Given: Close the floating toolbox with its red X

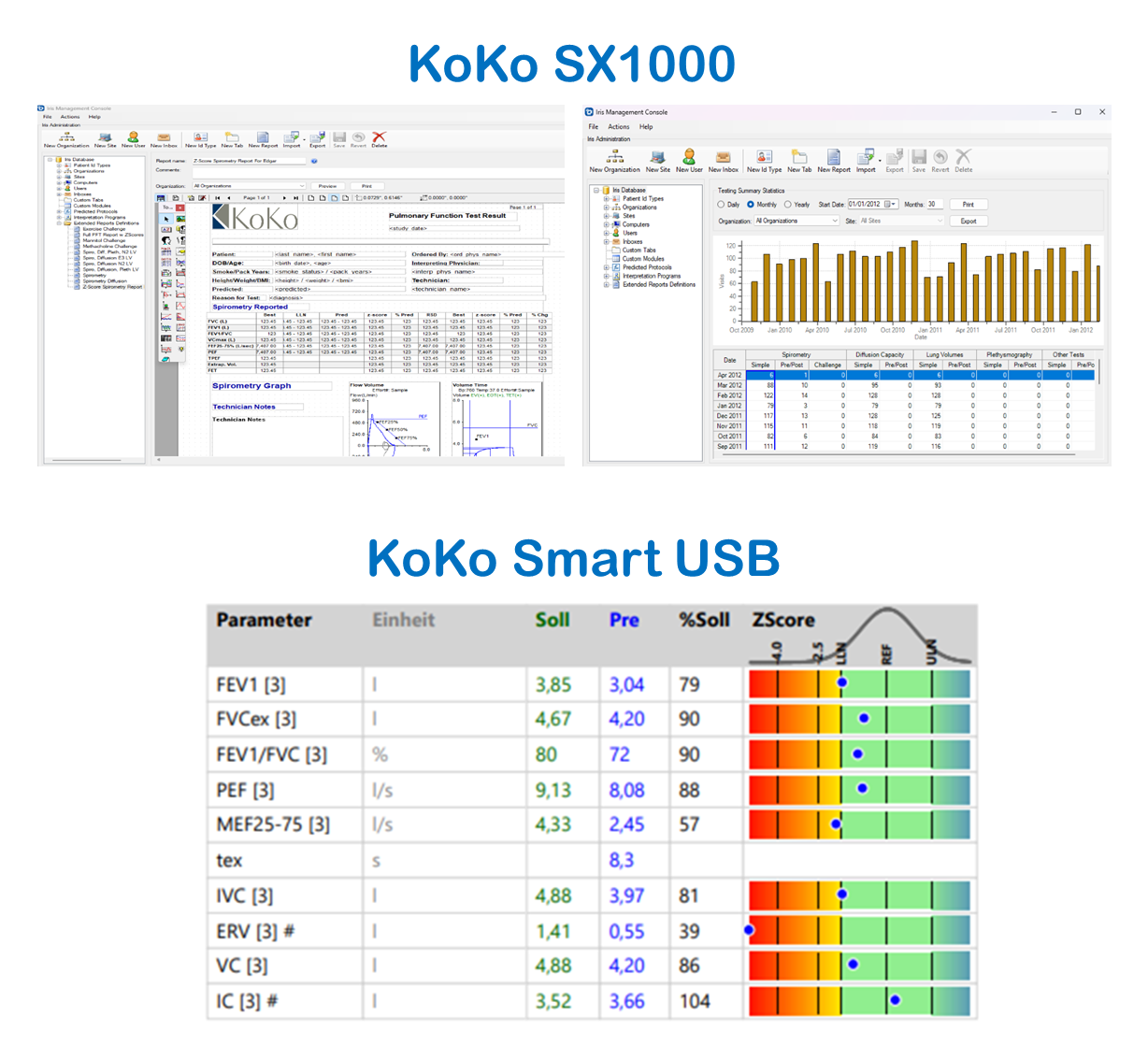Looking at the screenshot, I should [x=180, y=208].
